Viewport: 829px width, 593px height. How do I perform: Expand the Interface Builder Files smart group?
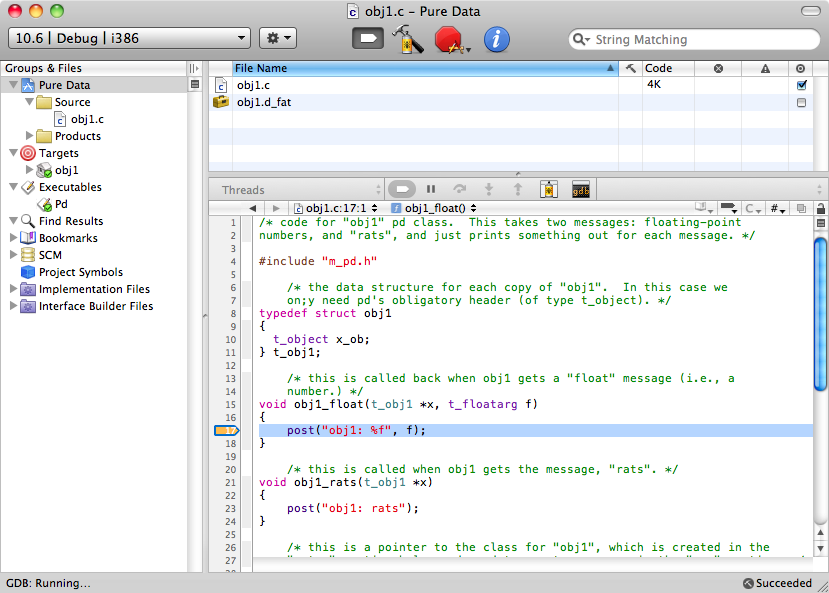coord(14,305)
